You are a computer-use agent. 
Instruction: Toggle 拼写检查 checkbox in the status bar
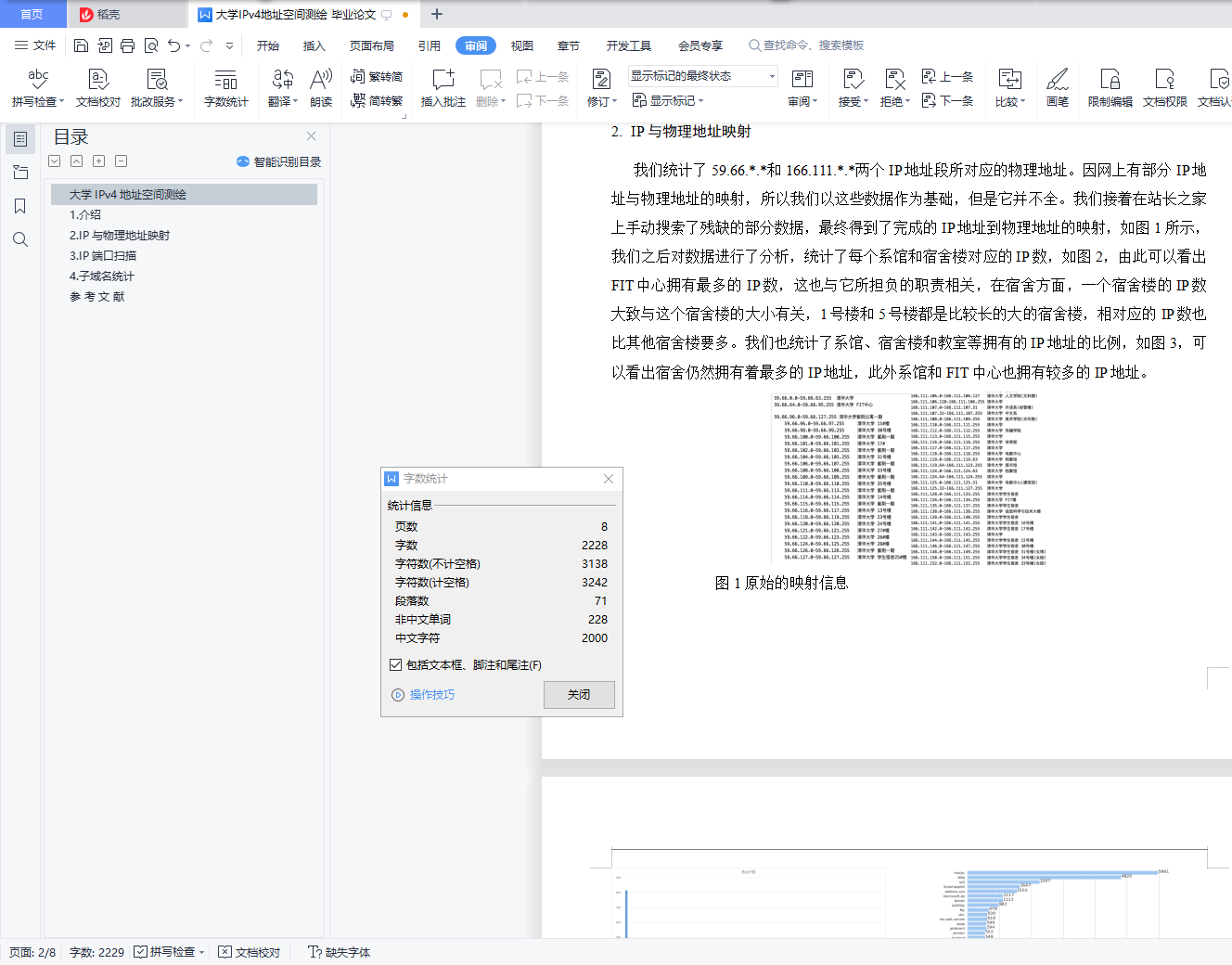[x=140, y=952]
